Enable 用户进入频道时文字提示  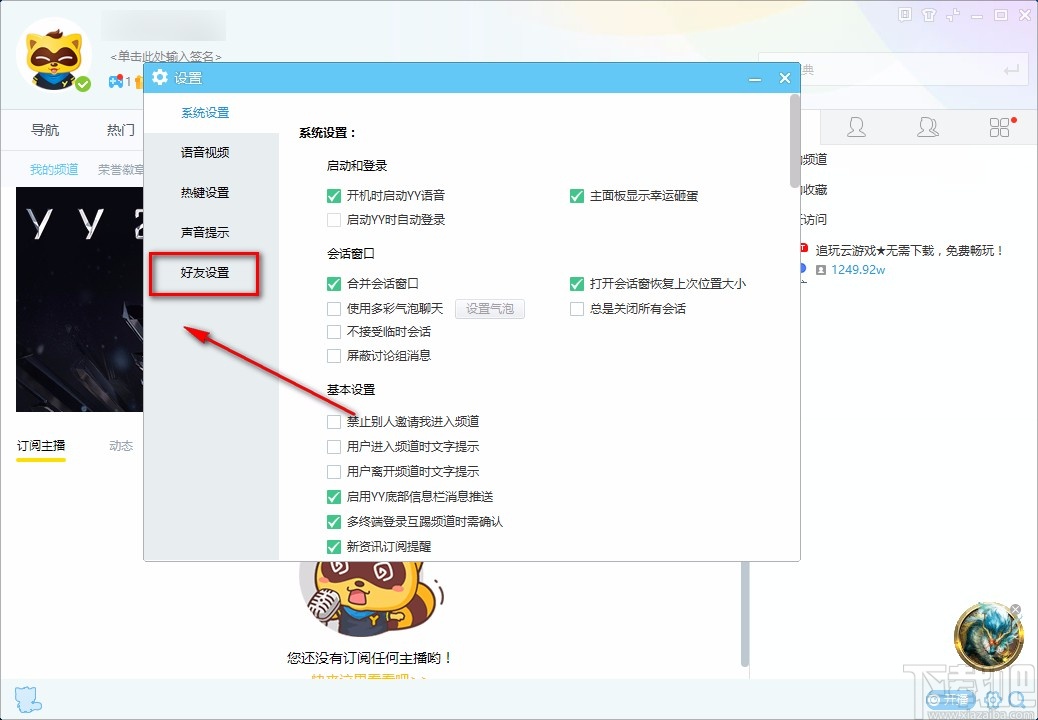coord(334,447)
